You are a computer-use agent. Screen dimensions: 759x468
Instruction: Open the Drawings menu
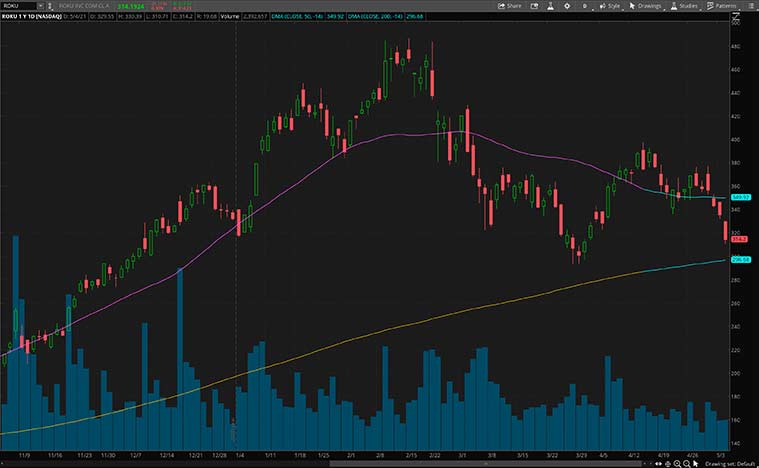pyautogui.click(x=647, y=5)
